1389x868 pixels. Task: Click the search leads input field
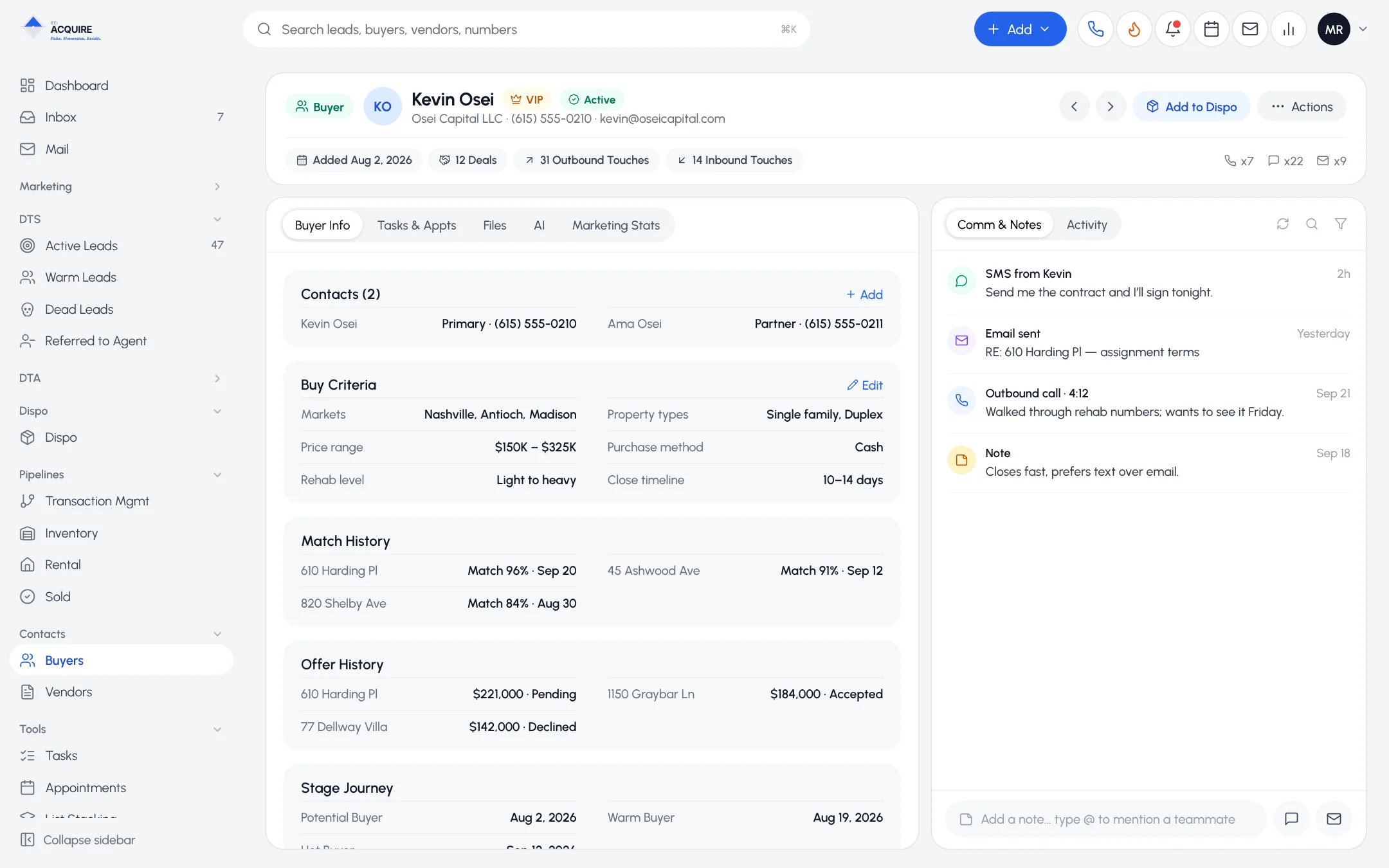click(527, 29)
